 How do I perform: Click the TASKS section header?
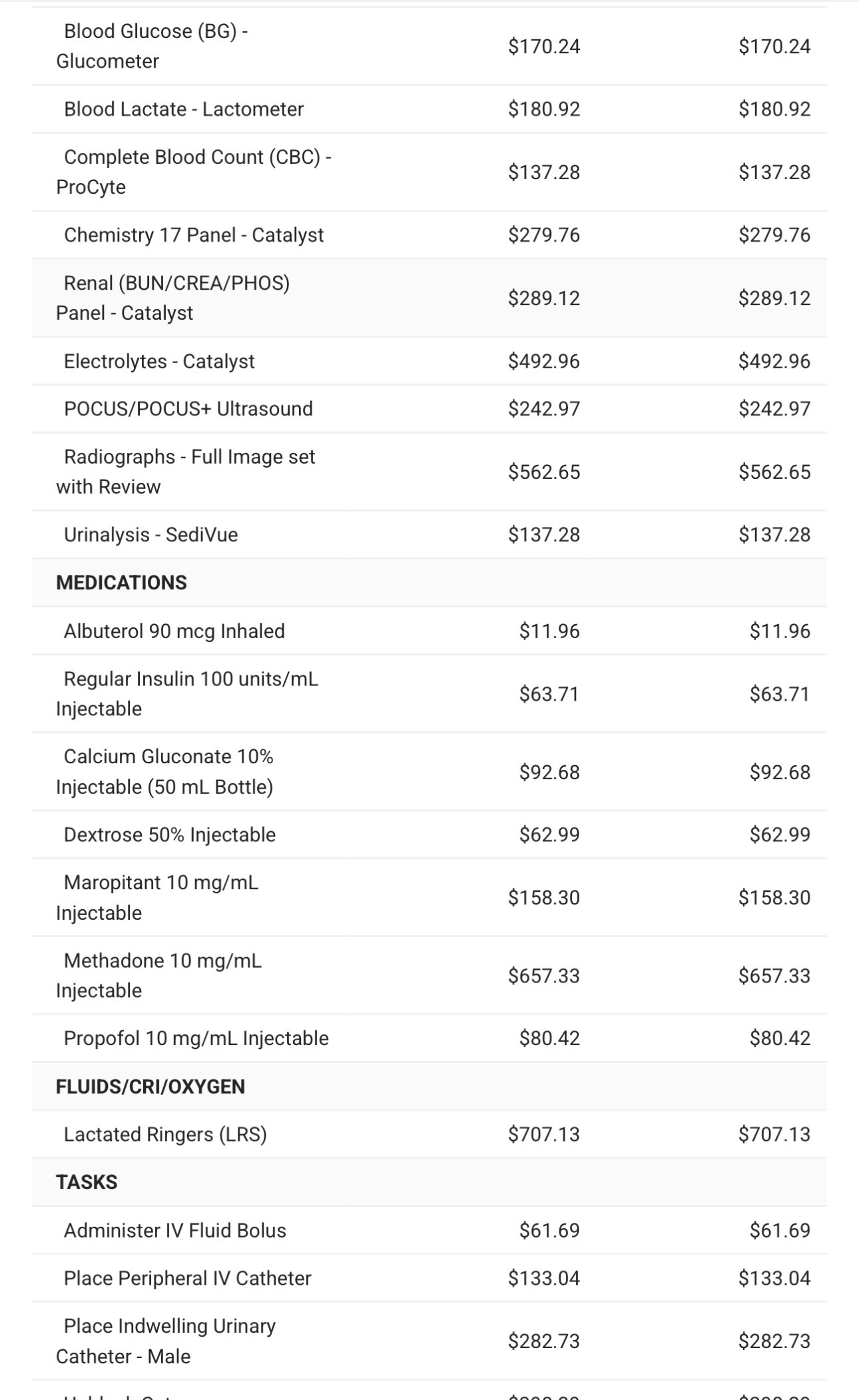point(87,1182)
